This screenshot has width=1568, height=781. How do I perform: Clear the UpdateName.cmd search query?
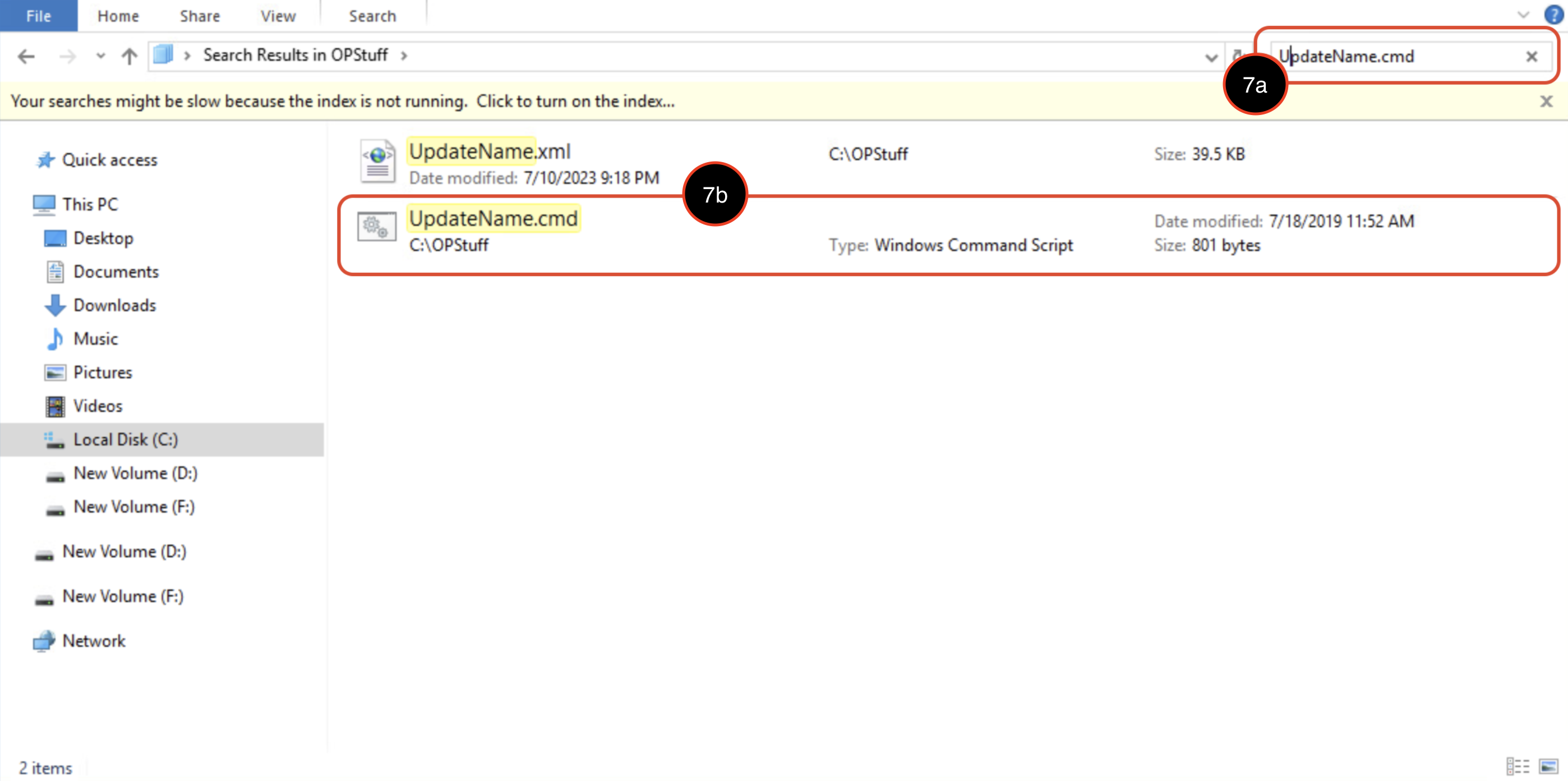click(x=1531, y=56)
